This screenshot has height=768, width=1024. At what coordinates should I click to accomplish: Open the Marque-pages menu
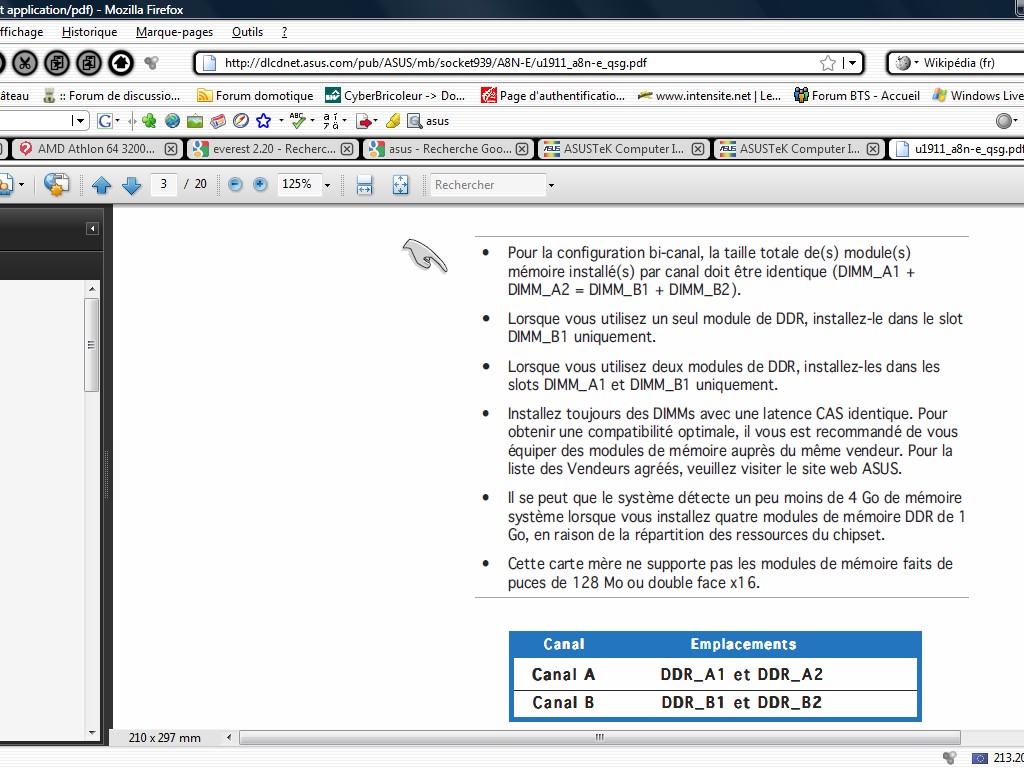(174, 32)
